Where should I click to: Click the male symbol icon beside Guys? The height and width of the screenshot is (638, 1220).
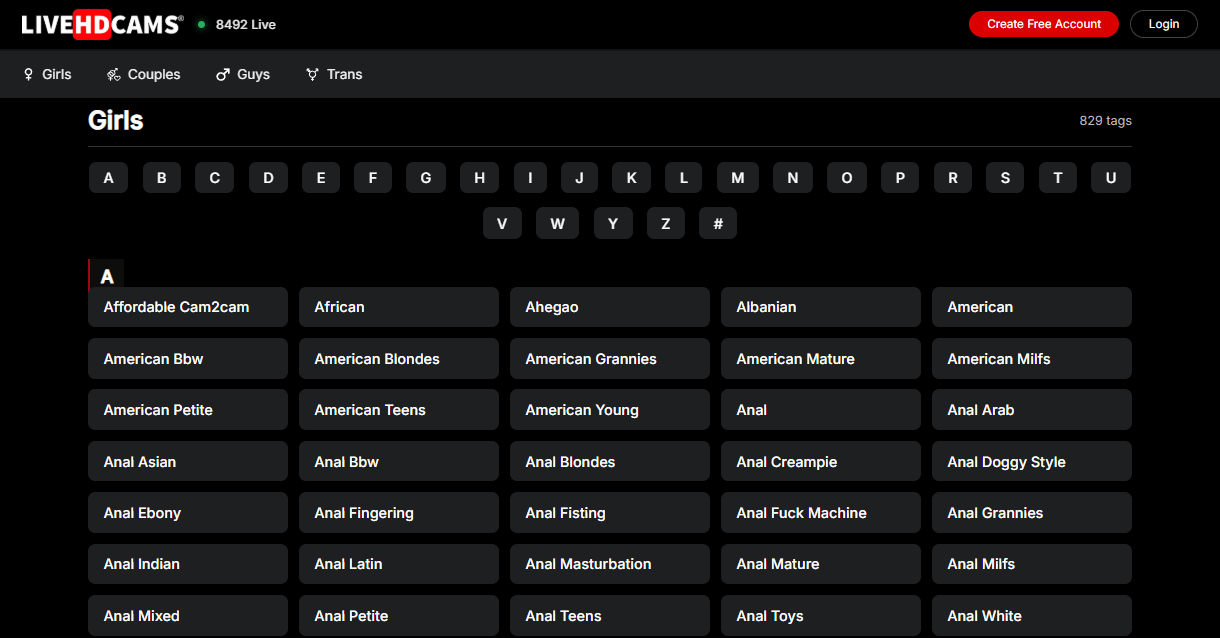click(x=223, y=75)
